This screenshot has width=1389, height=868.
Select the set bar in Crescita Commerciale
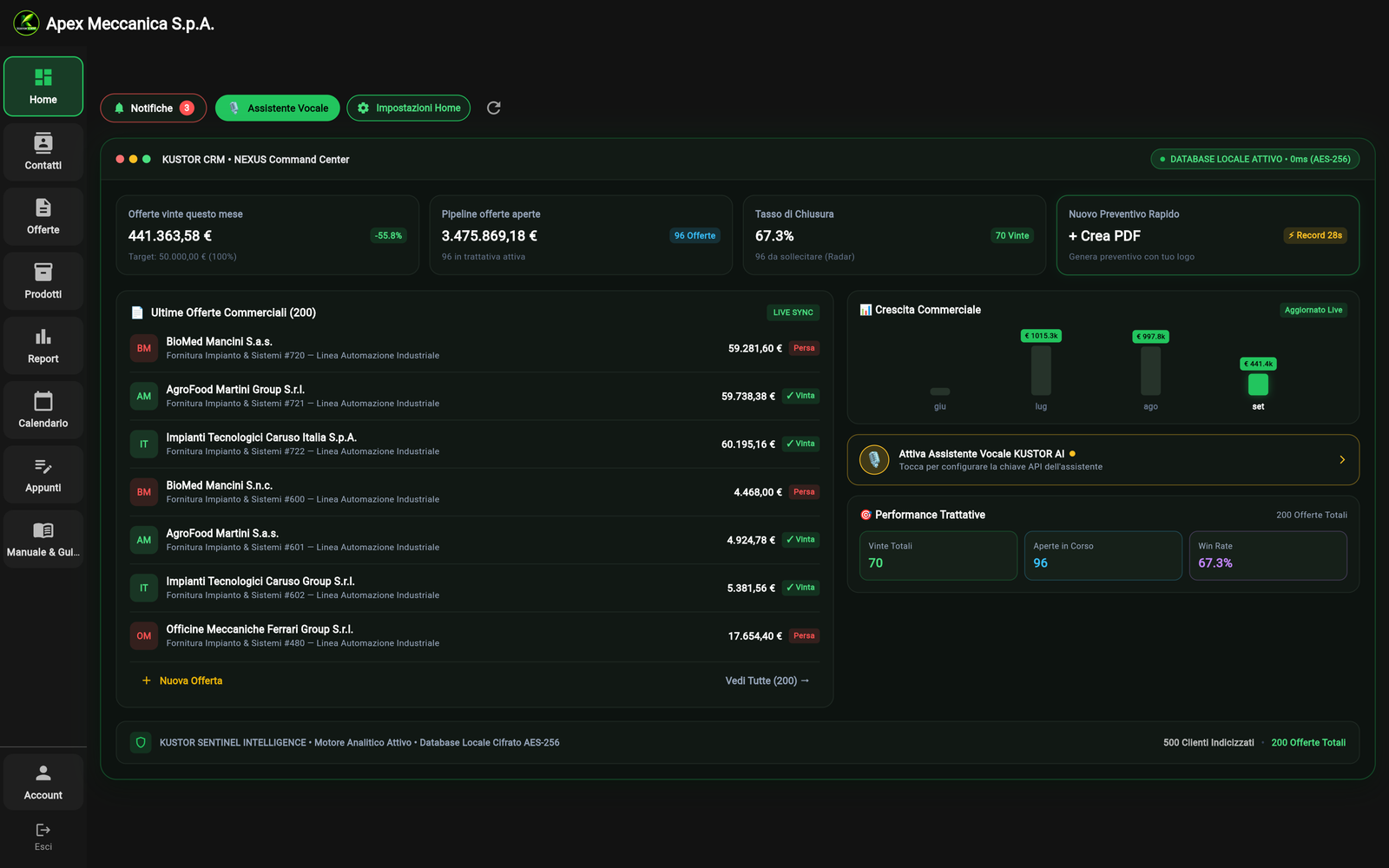[1258, 384]
